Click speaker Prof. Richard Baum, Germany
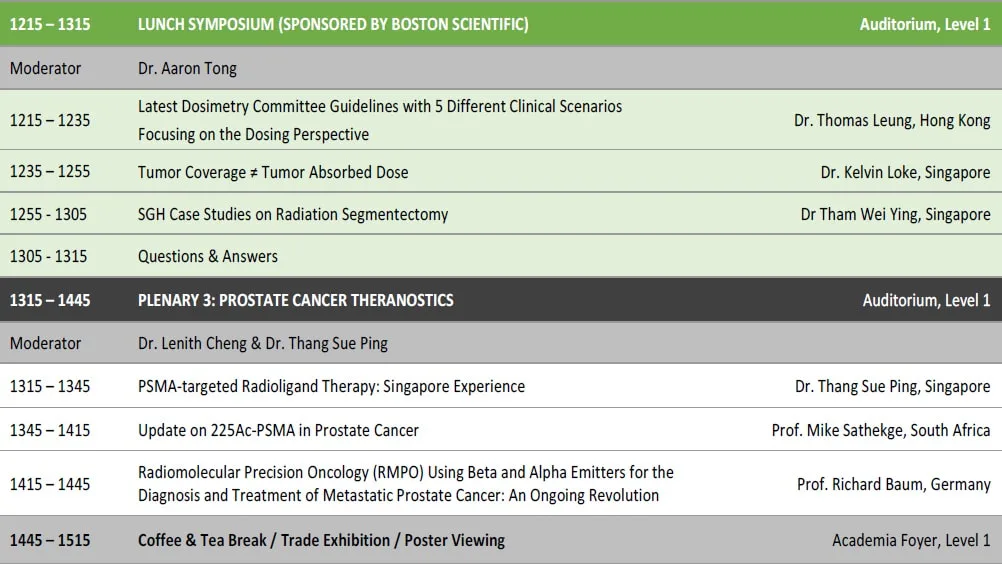 tap(893, 484)
